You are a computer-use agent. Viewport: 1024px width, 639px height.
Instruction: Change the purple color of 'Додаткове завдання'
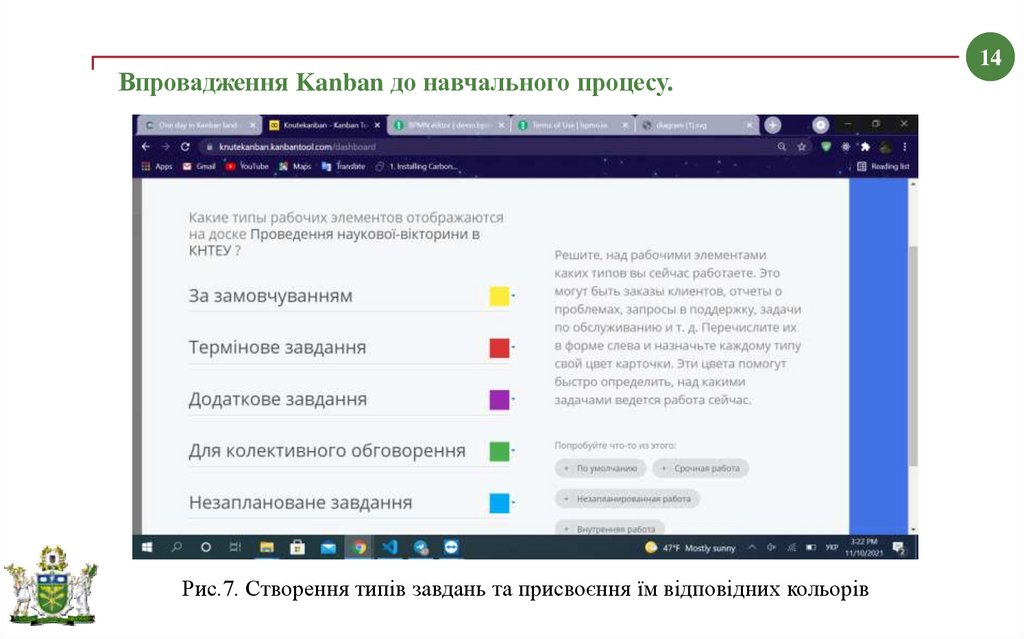(500, 399)
